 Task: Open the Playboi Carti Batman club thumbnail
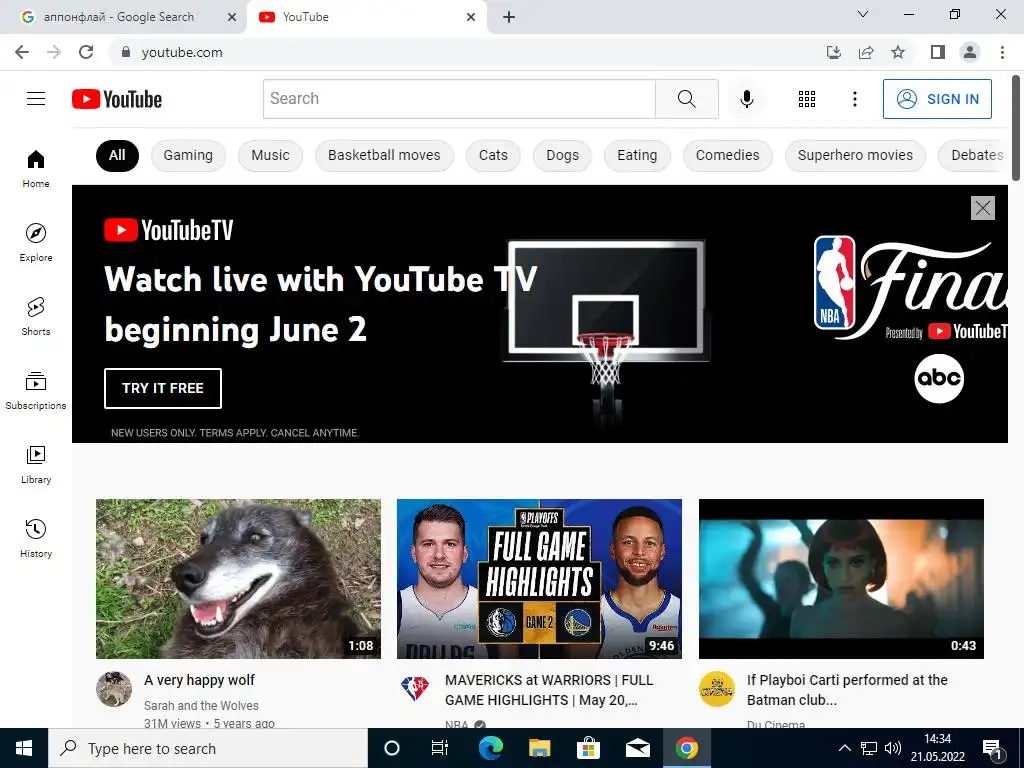[841, 579]
